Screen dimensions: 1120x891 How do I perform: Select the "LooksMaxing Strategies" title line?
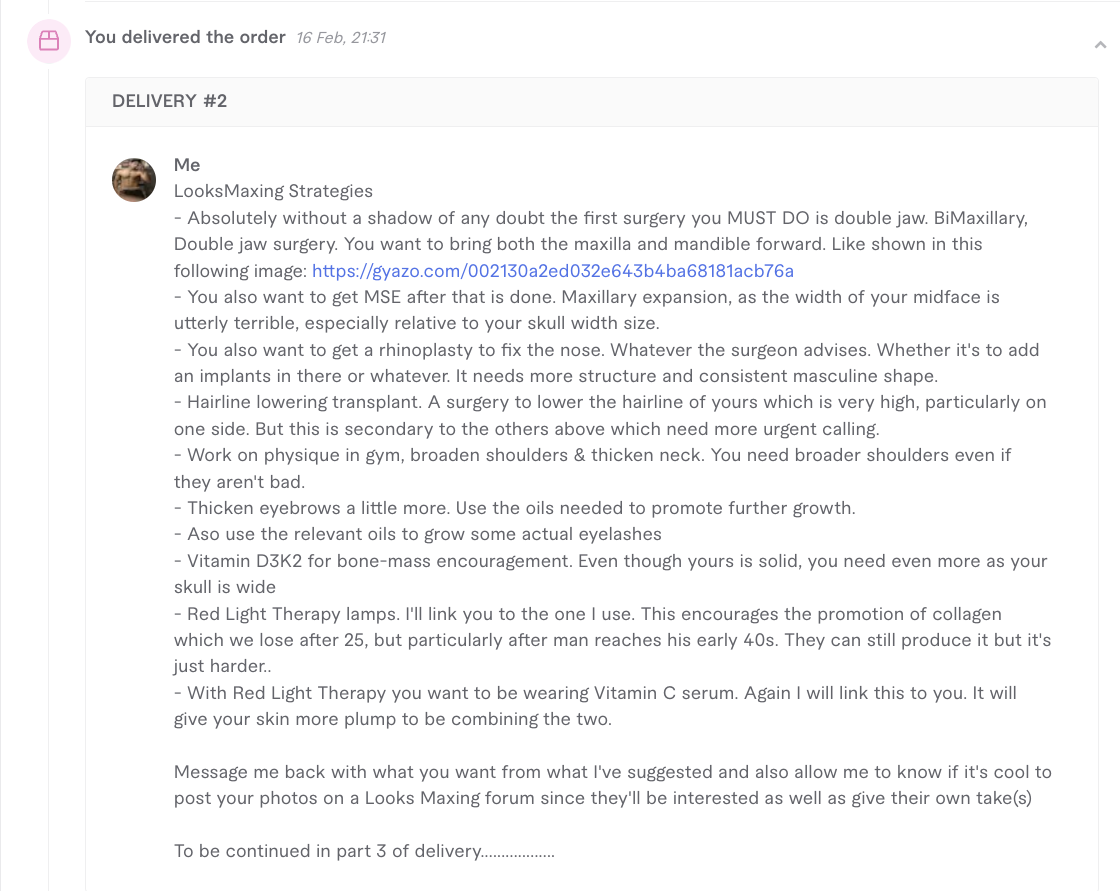click(x=274, y=191)
